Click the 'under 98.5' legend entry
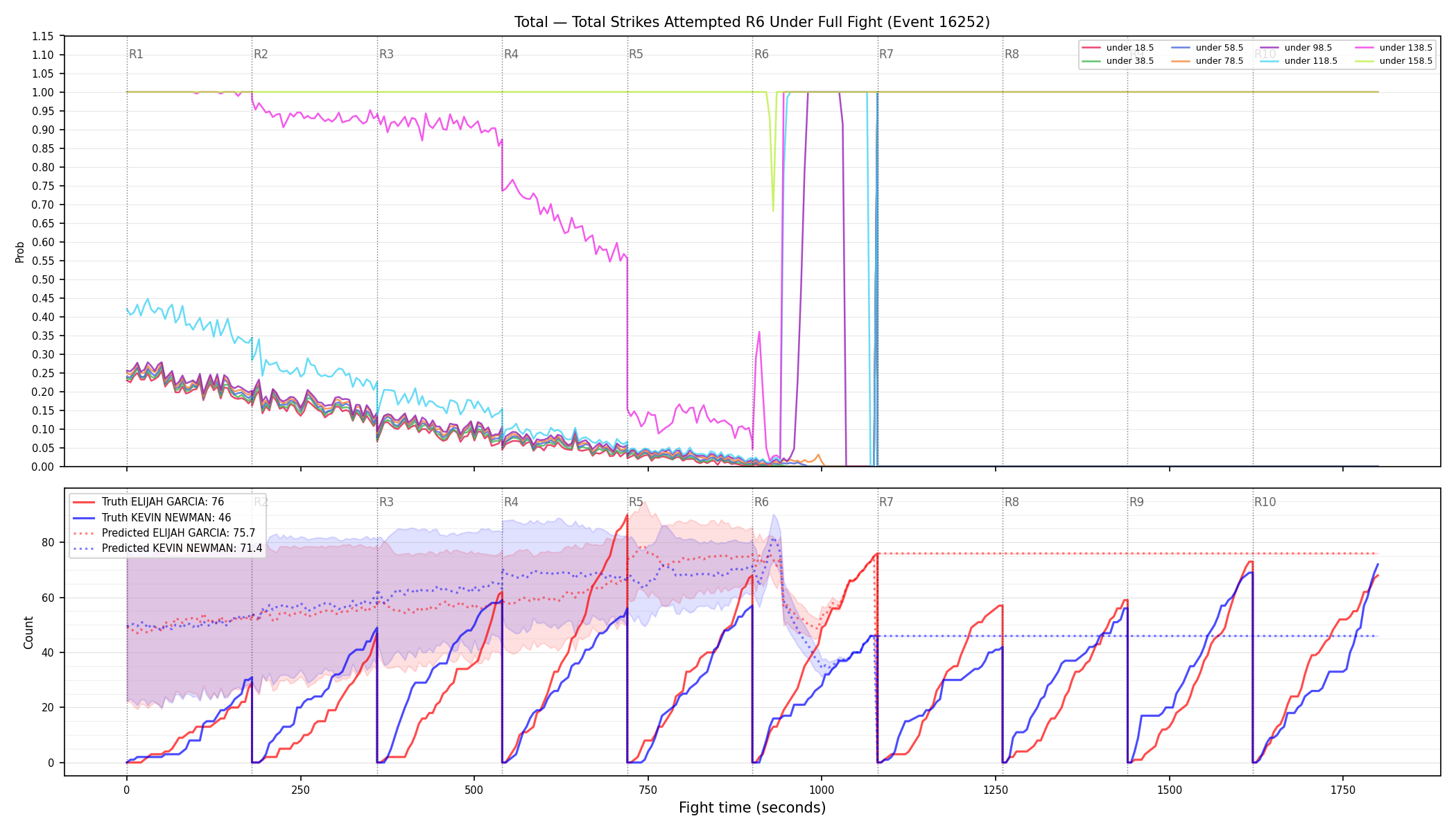Image resolution: width=1456 pixels, height=832 pixels. [1296, 48]
